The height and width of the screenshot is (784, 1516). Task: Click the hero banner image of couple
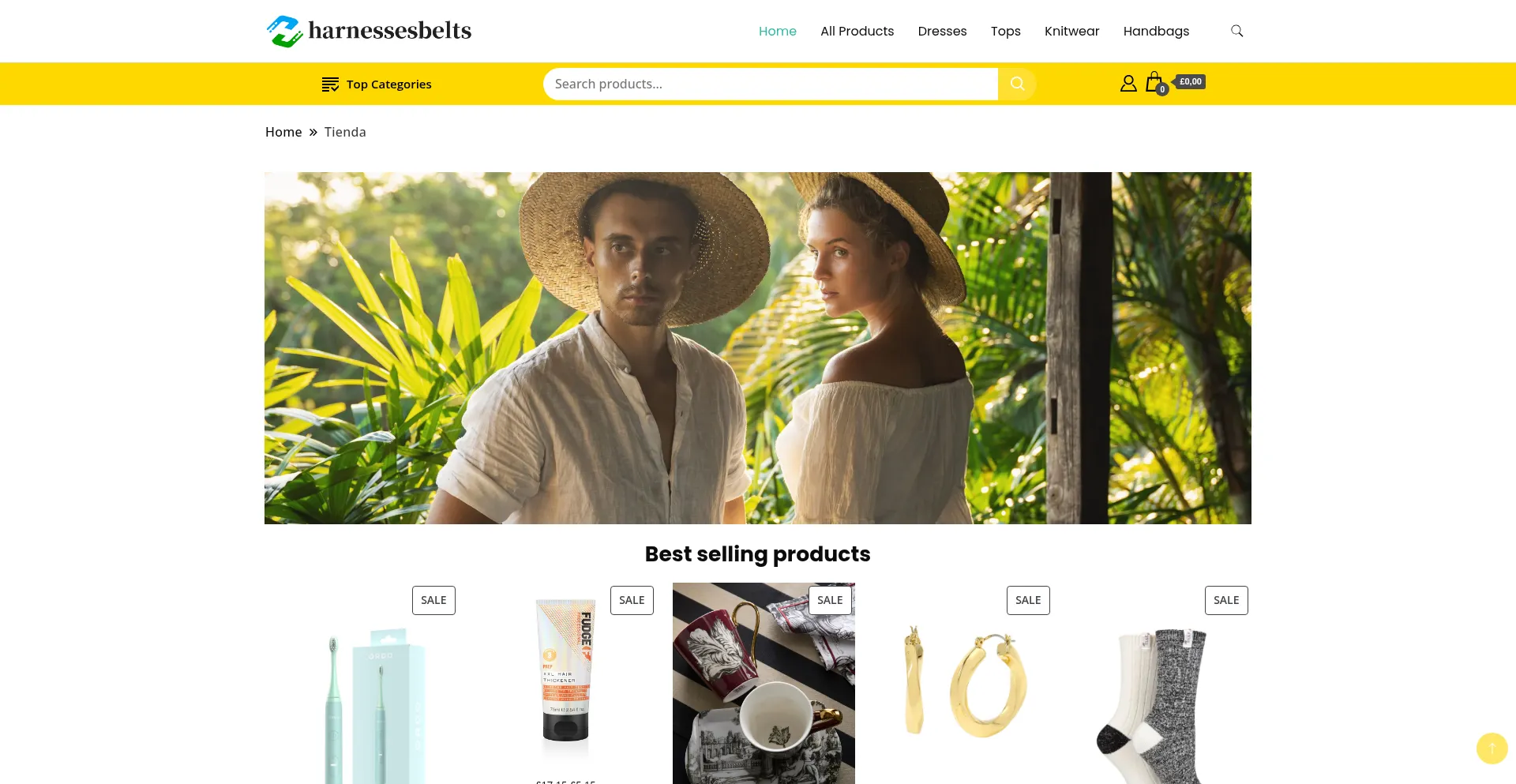click(x=758, y=348)
